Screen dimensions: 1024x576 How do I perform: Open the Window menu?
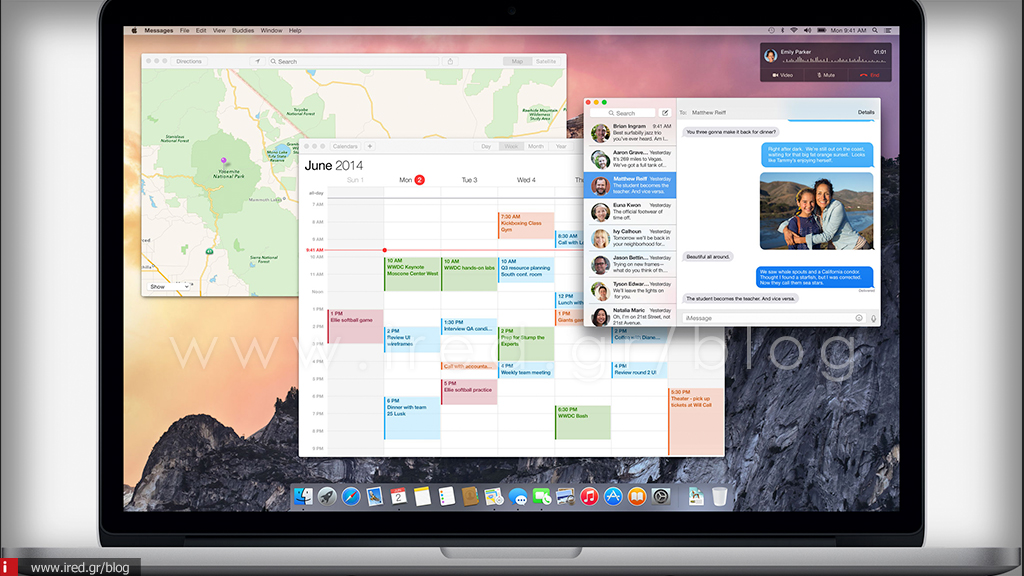(x=271, y=30)
